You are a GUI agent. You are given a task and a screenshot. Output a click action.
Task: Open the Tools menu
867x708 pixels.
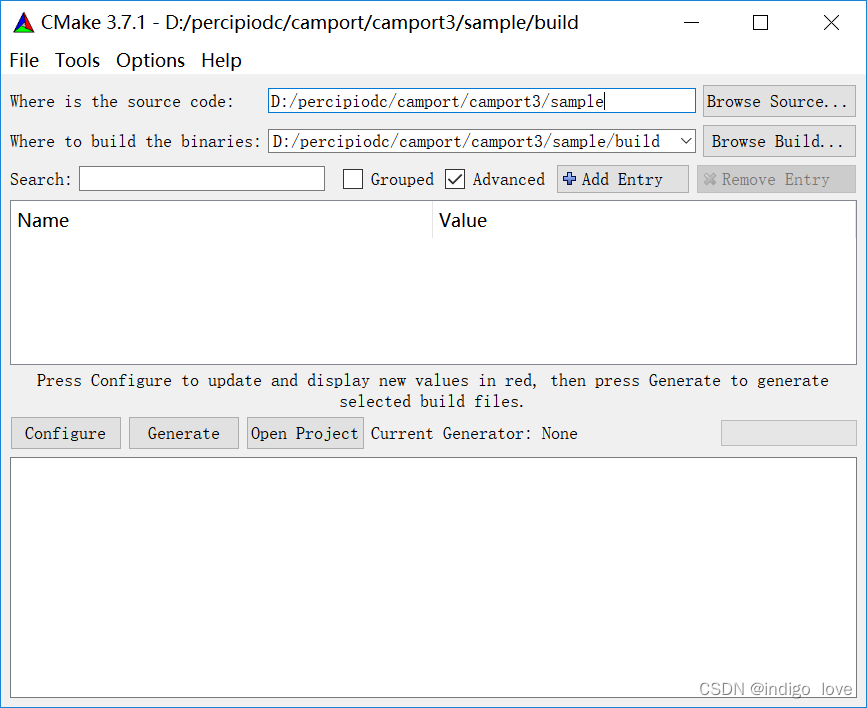(x=77, y=60)
